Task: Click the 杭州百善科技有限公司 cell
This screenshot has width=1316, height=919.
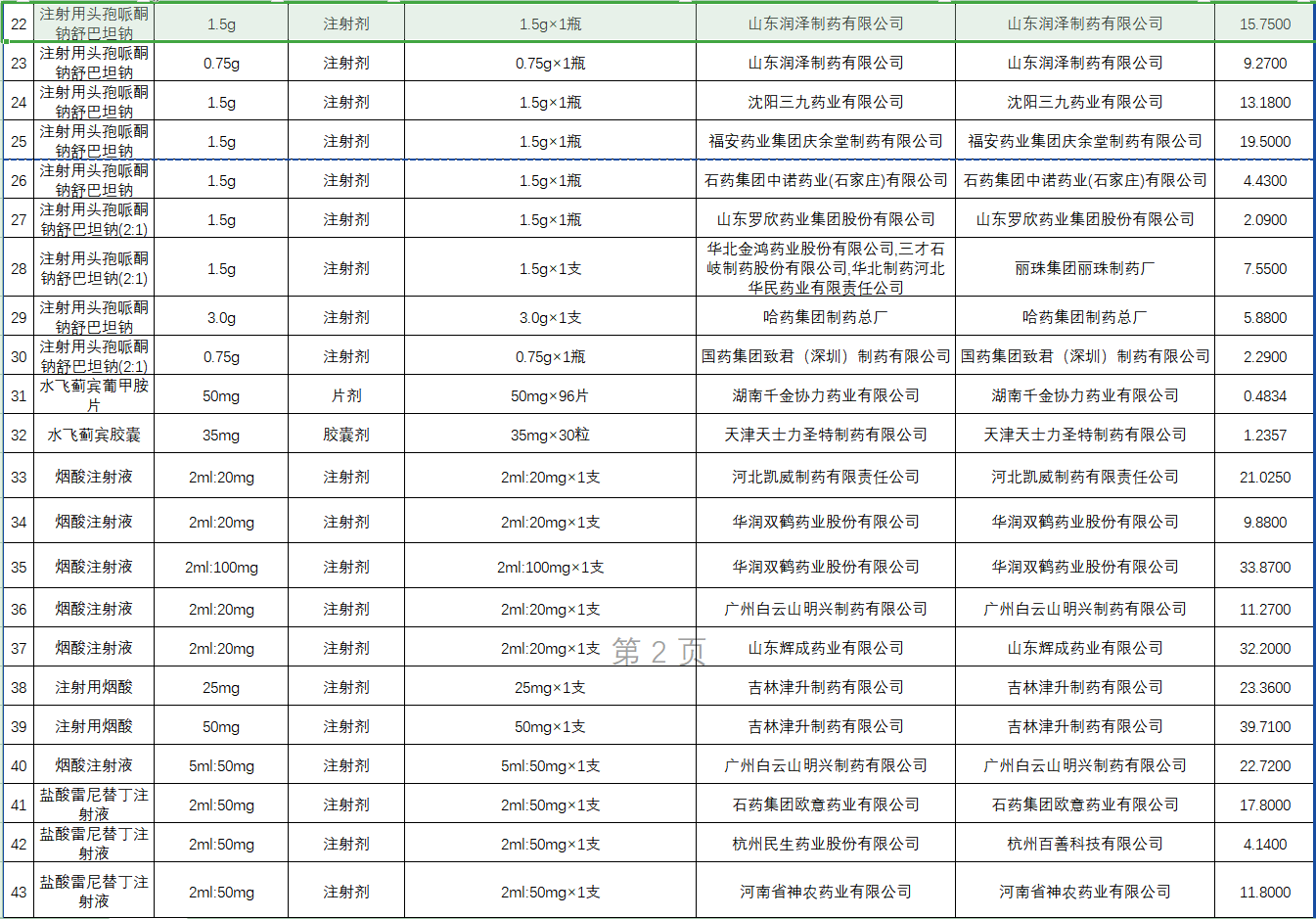Action: 1085,844
